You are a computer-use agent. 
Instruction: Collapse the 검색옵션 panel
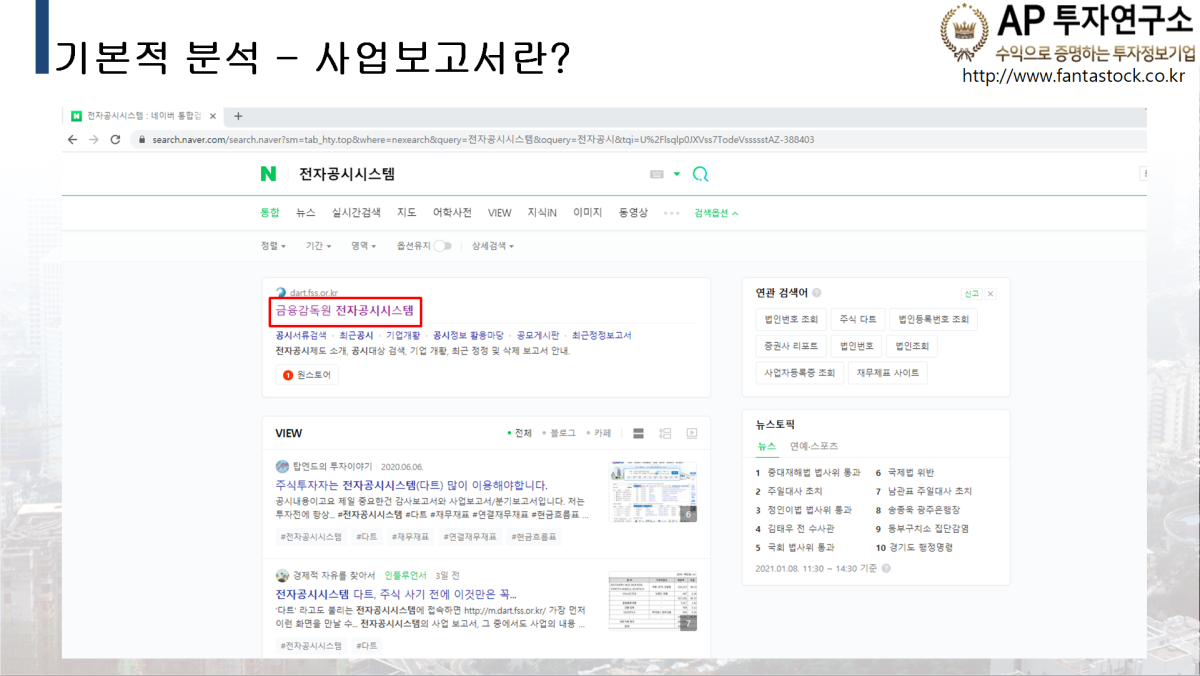pos(716,213)
